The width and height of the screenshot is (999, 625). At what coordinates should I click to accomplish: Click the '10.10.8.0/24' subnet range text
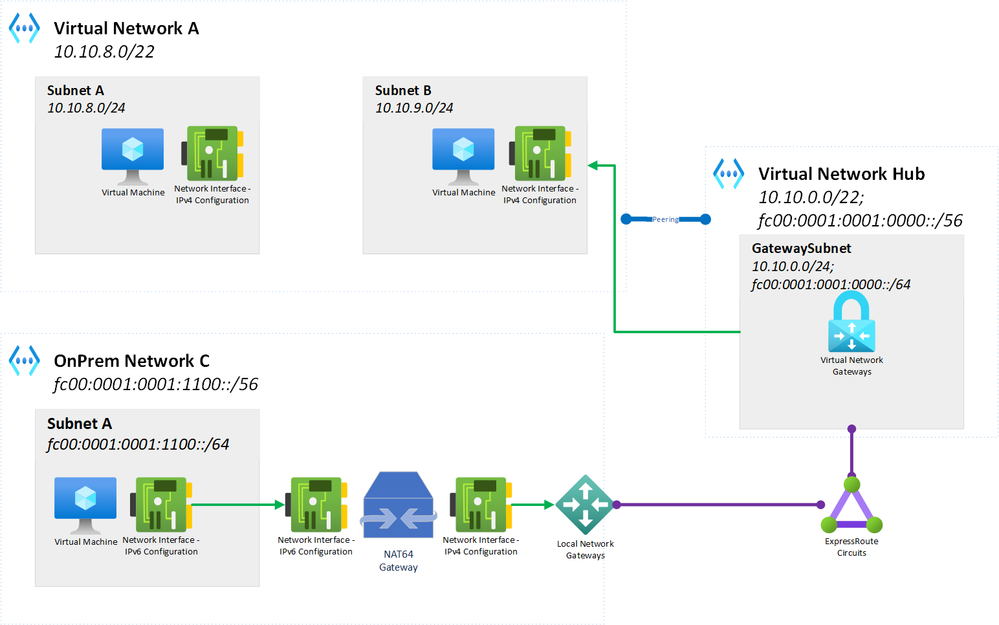pos(85,108)
